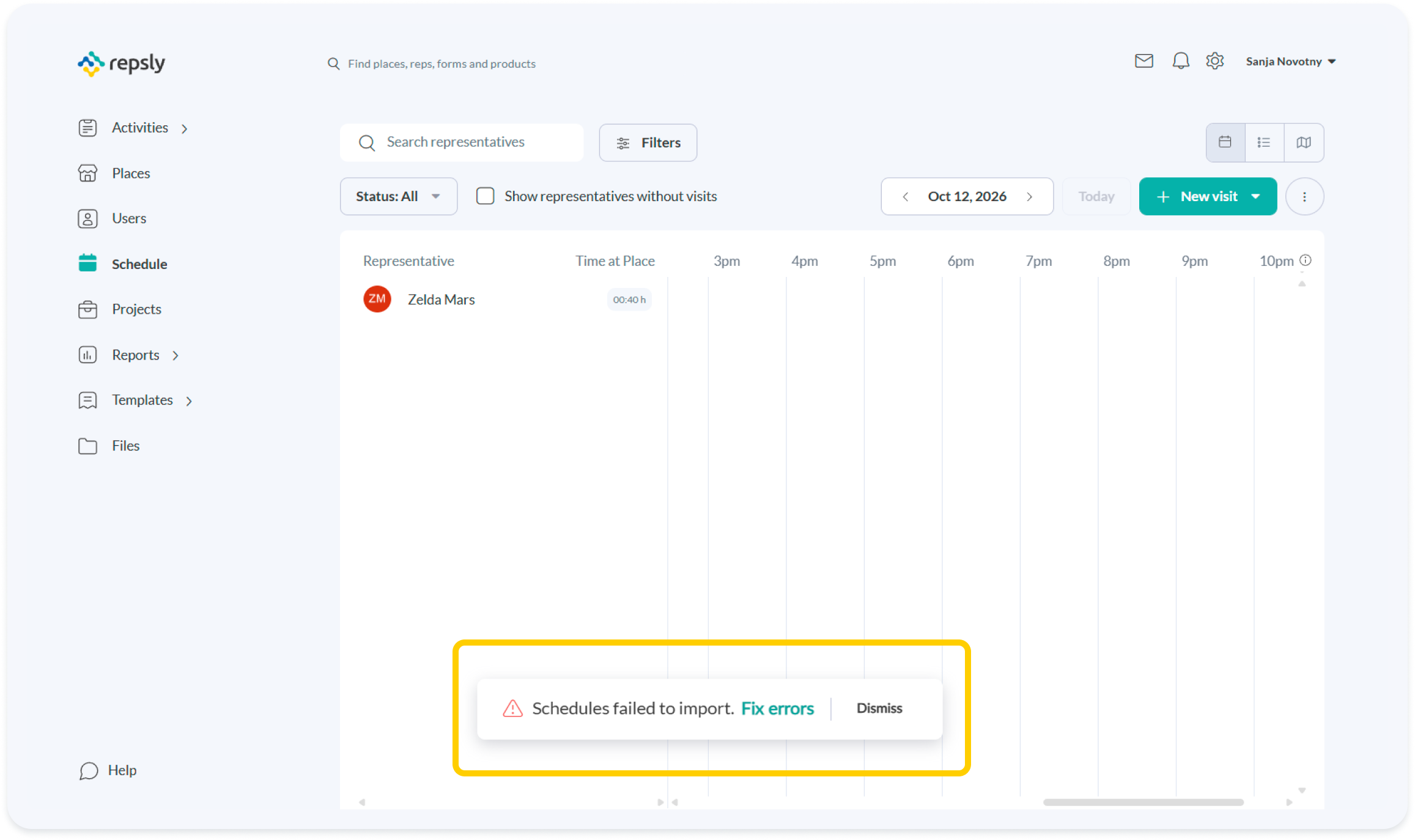Open the Filters button
Screen dimensions: 1415x840
click(648, 143)
